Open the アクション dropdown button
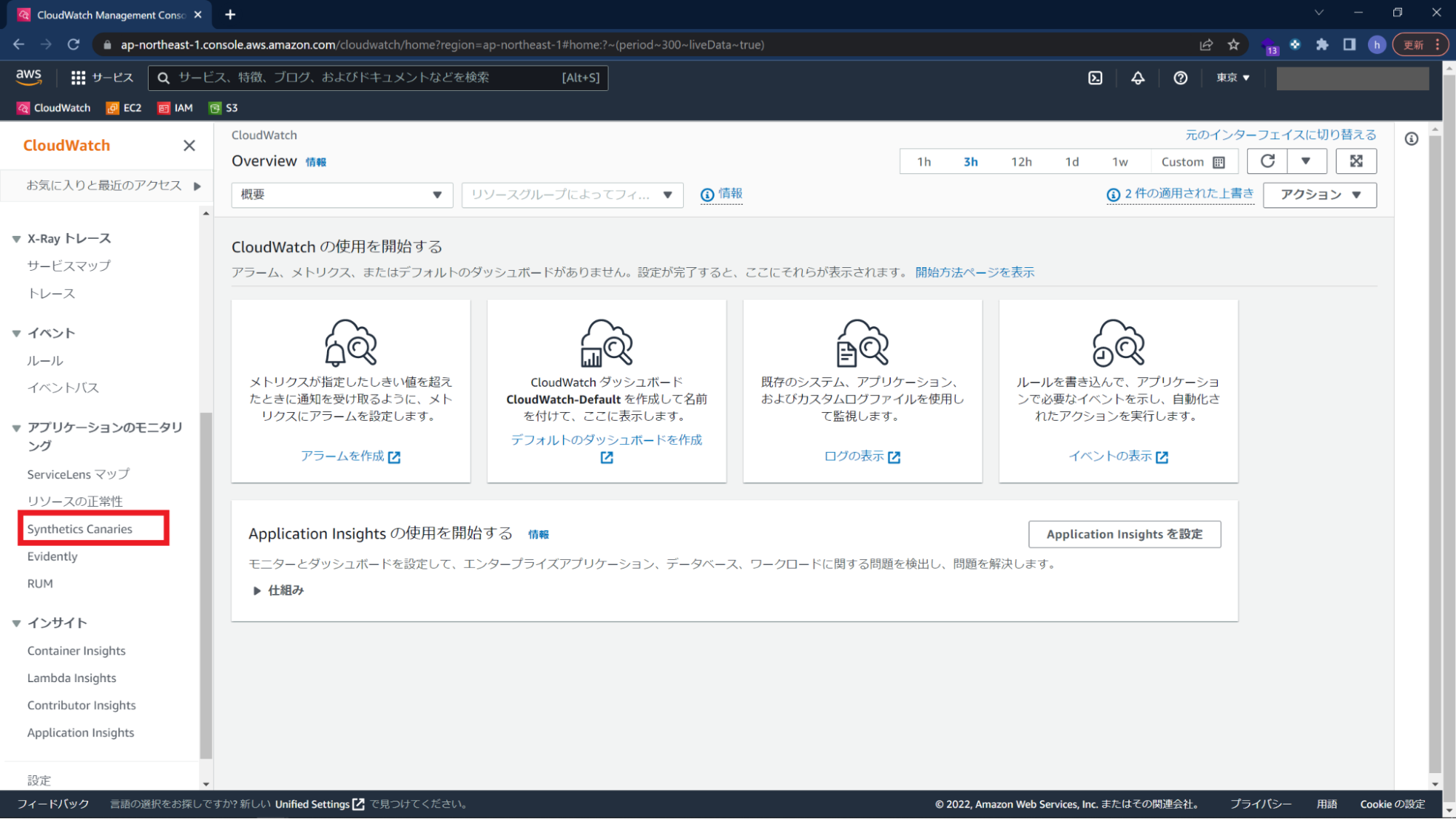The width and height of the screenshot is (1456, 819). (x=1319, y=195)
